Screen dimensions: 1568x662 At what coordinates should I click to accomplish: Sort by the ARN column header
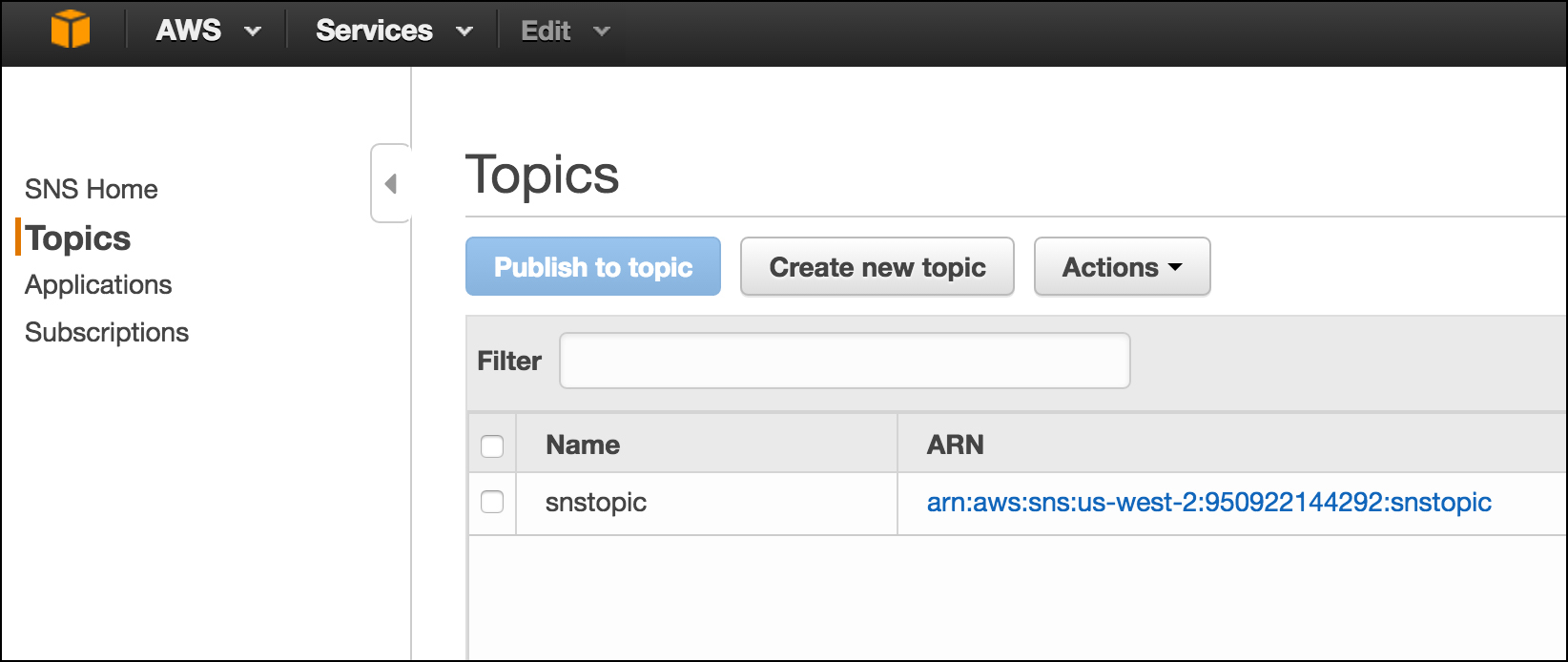[x=955, y=445]
